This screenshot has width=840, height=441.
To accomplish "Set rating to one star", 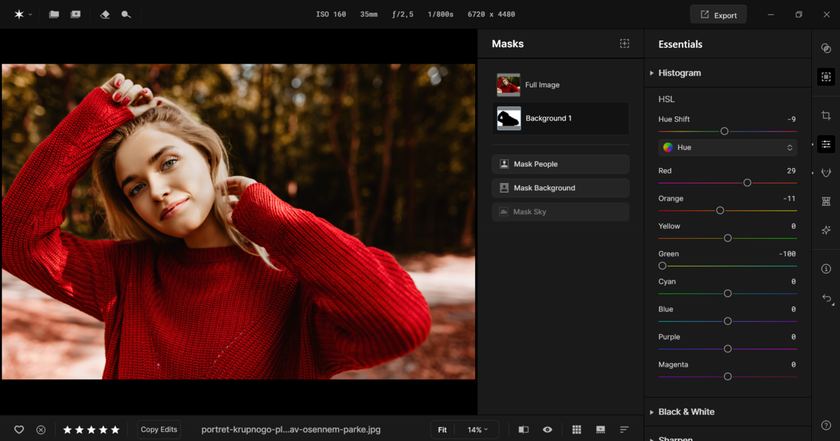I will point(68,430).
